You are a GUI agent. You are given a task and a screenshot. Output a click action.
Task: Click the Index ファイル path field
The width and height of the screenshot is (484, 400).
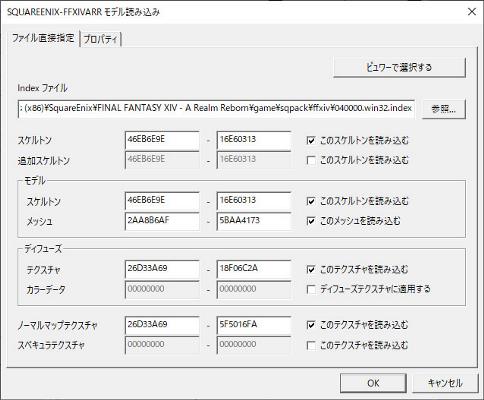click(216, 108)
